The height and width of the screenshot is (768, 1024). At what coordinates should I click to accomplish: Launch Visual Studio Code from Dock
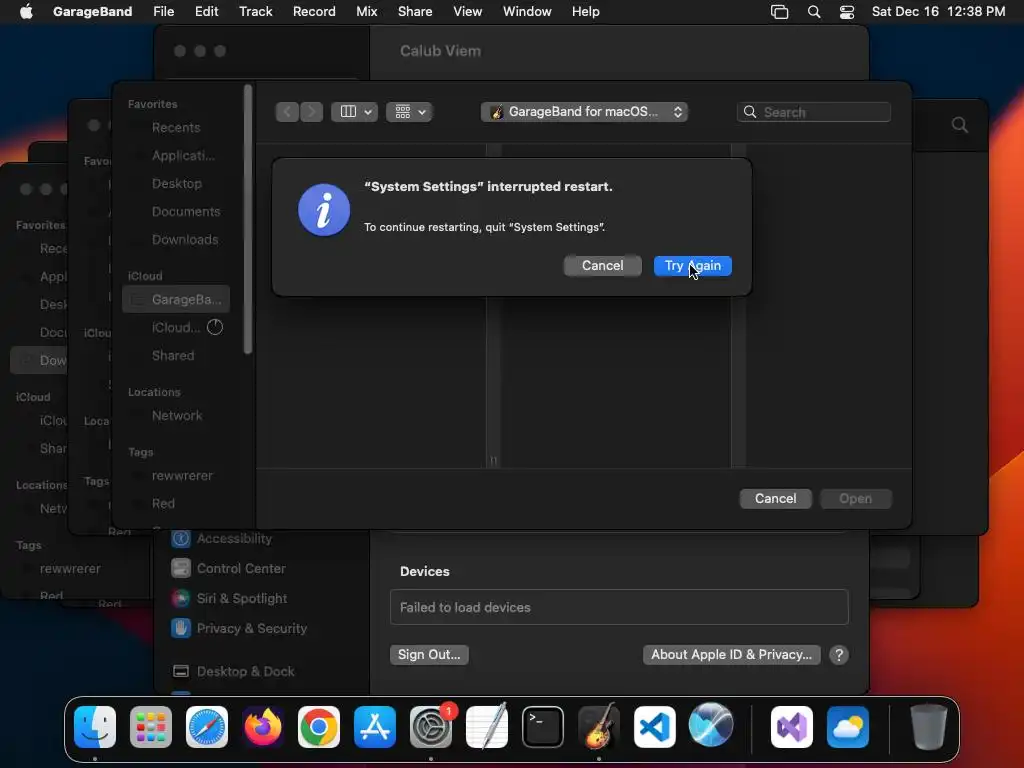(655, 727)
